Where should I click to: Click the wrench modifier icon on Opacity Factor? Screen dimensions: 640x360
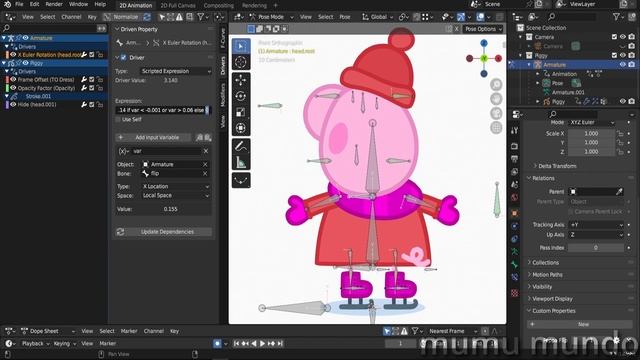click(84, 88)
